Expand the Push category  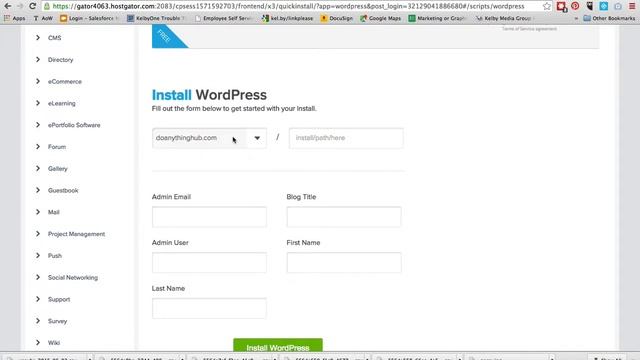coord(49,256)
